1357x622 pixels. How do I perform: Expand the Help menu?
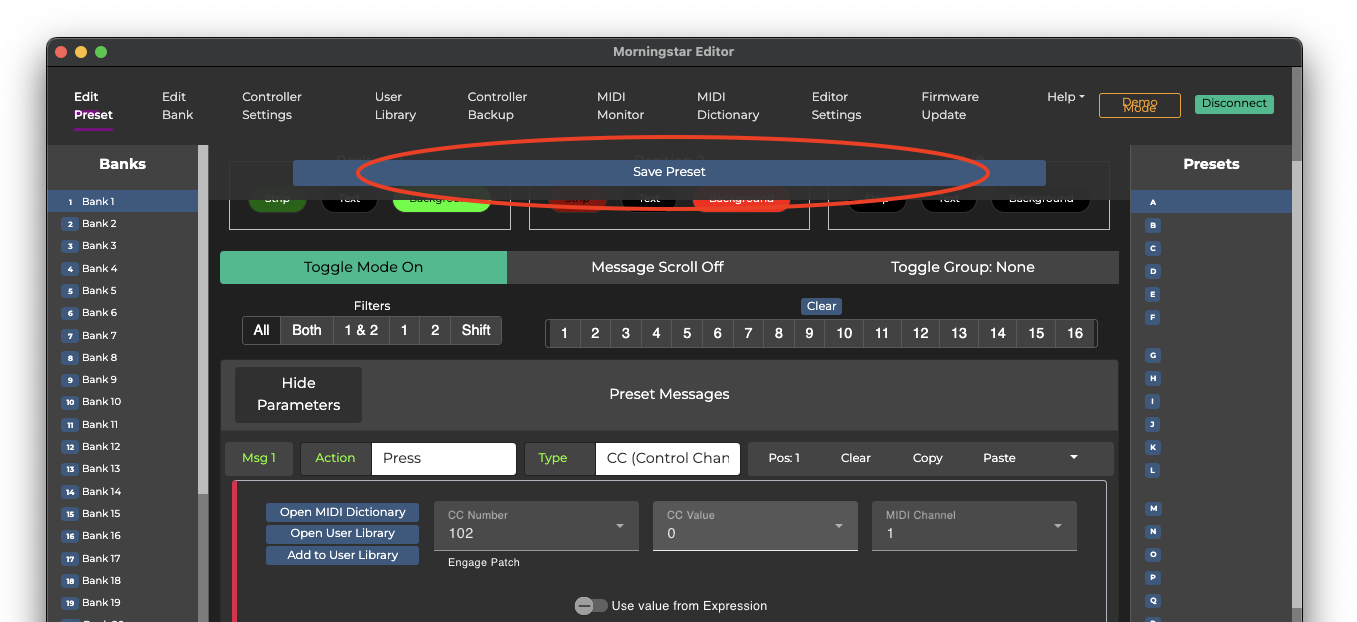click(1066, 97)
